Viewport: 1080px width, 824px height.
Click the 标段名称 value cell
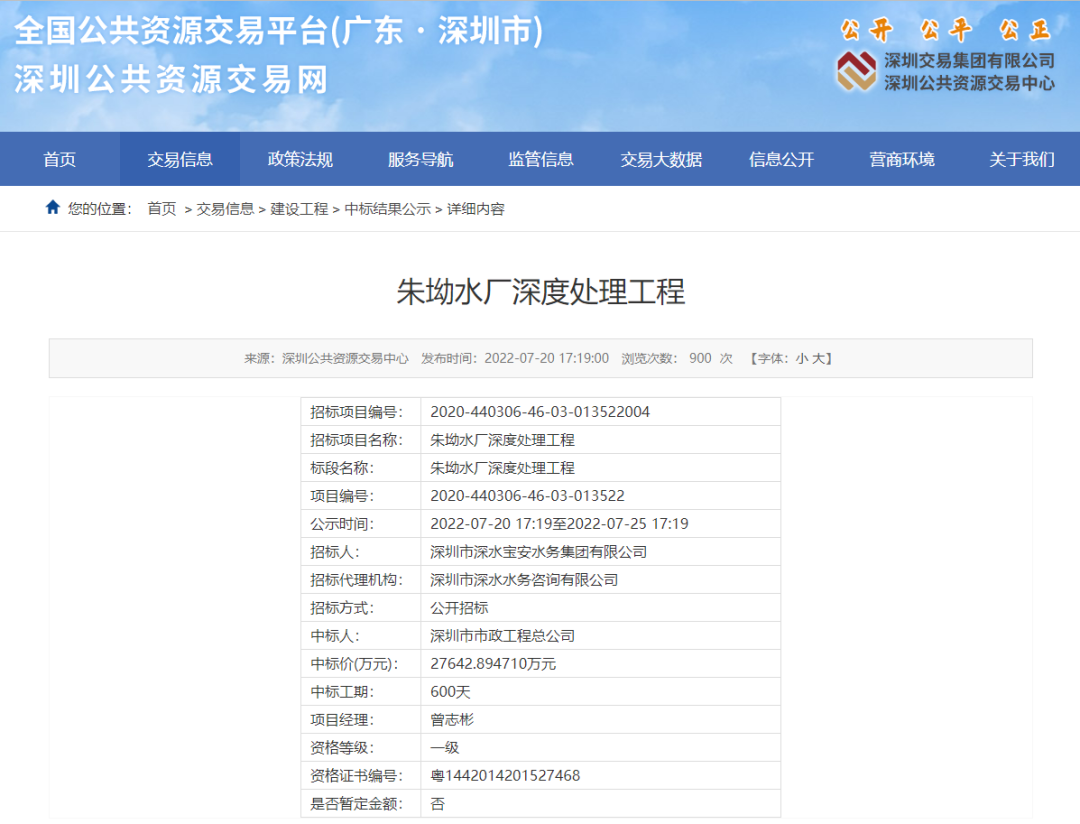coord(601,468)
